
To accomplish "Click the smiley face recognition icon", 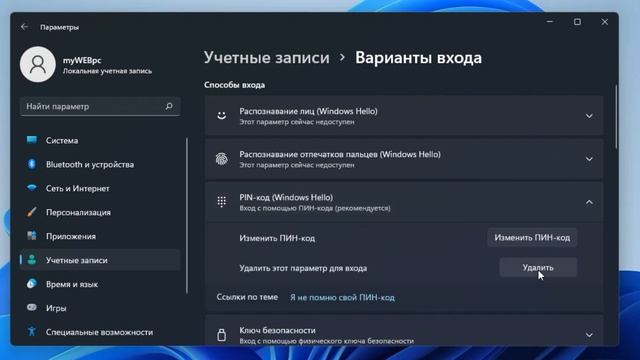I will (222, 116).
